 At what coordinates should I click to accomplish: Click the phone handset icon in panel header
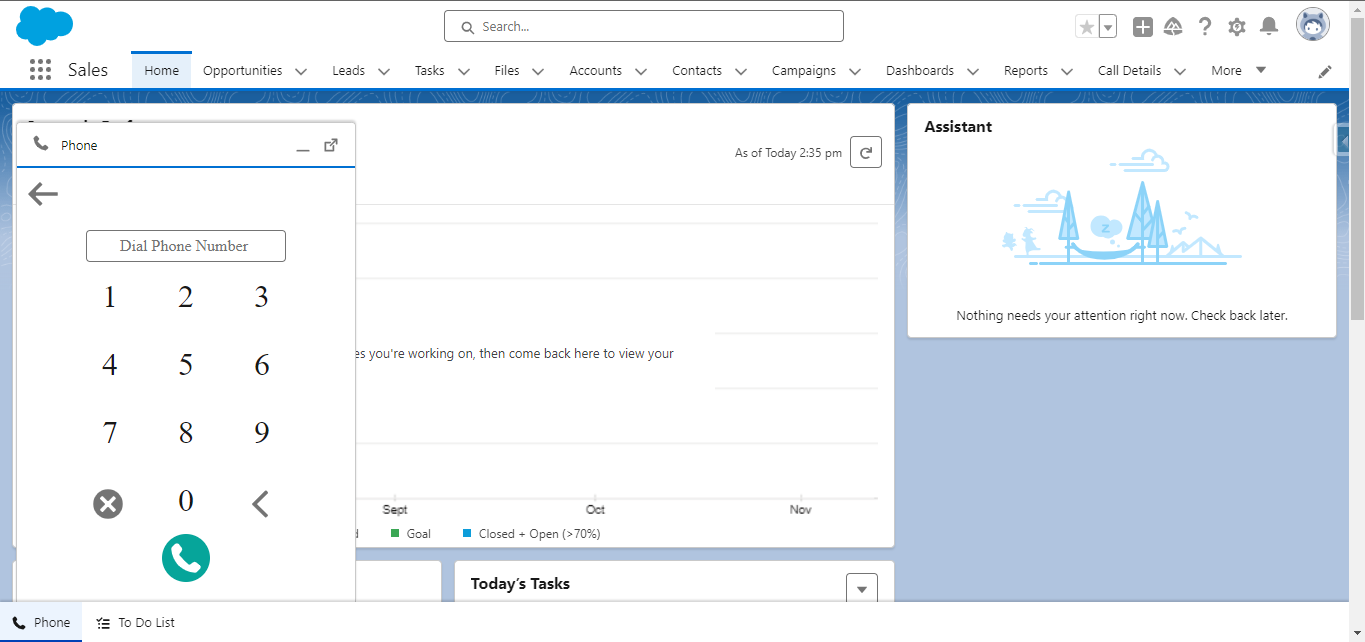pos(41,144)
